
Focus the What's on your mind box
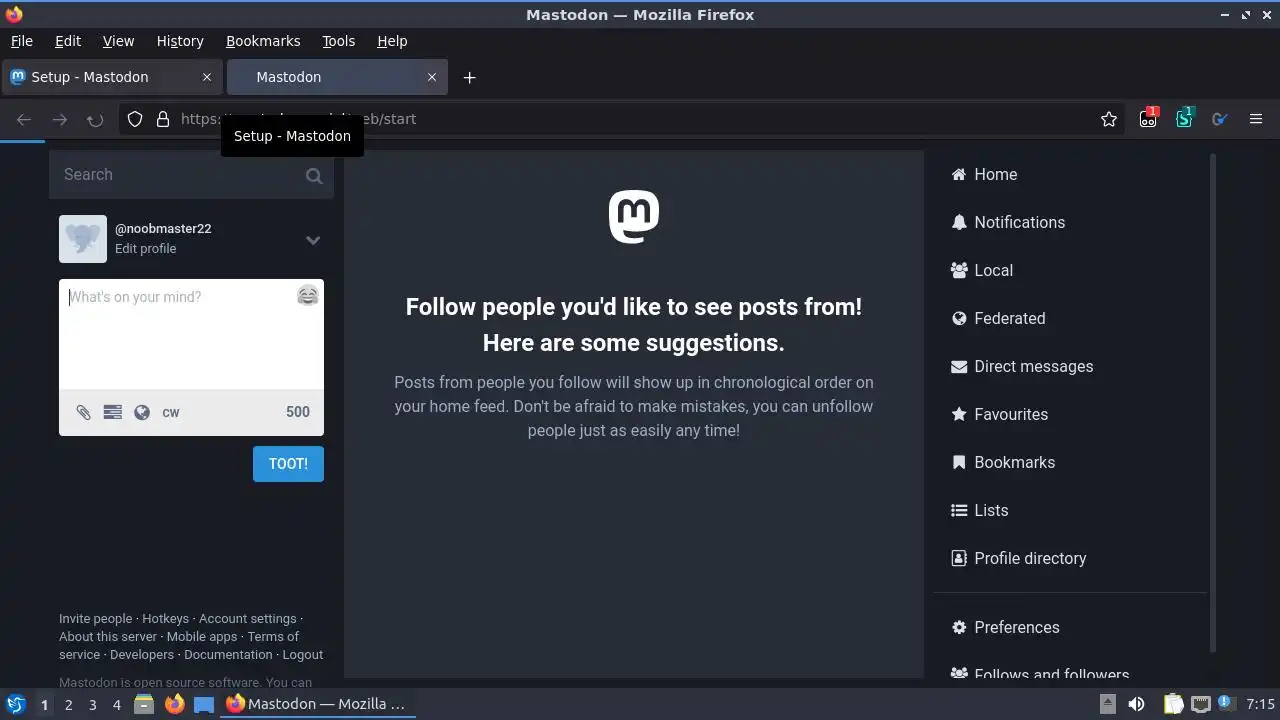191,334
